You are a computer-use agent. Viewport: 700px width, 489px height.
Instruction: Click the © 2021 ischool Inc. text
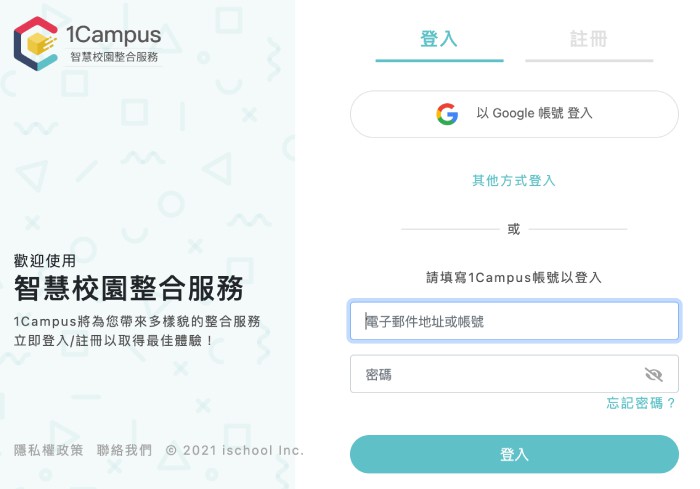coord(235,450)
